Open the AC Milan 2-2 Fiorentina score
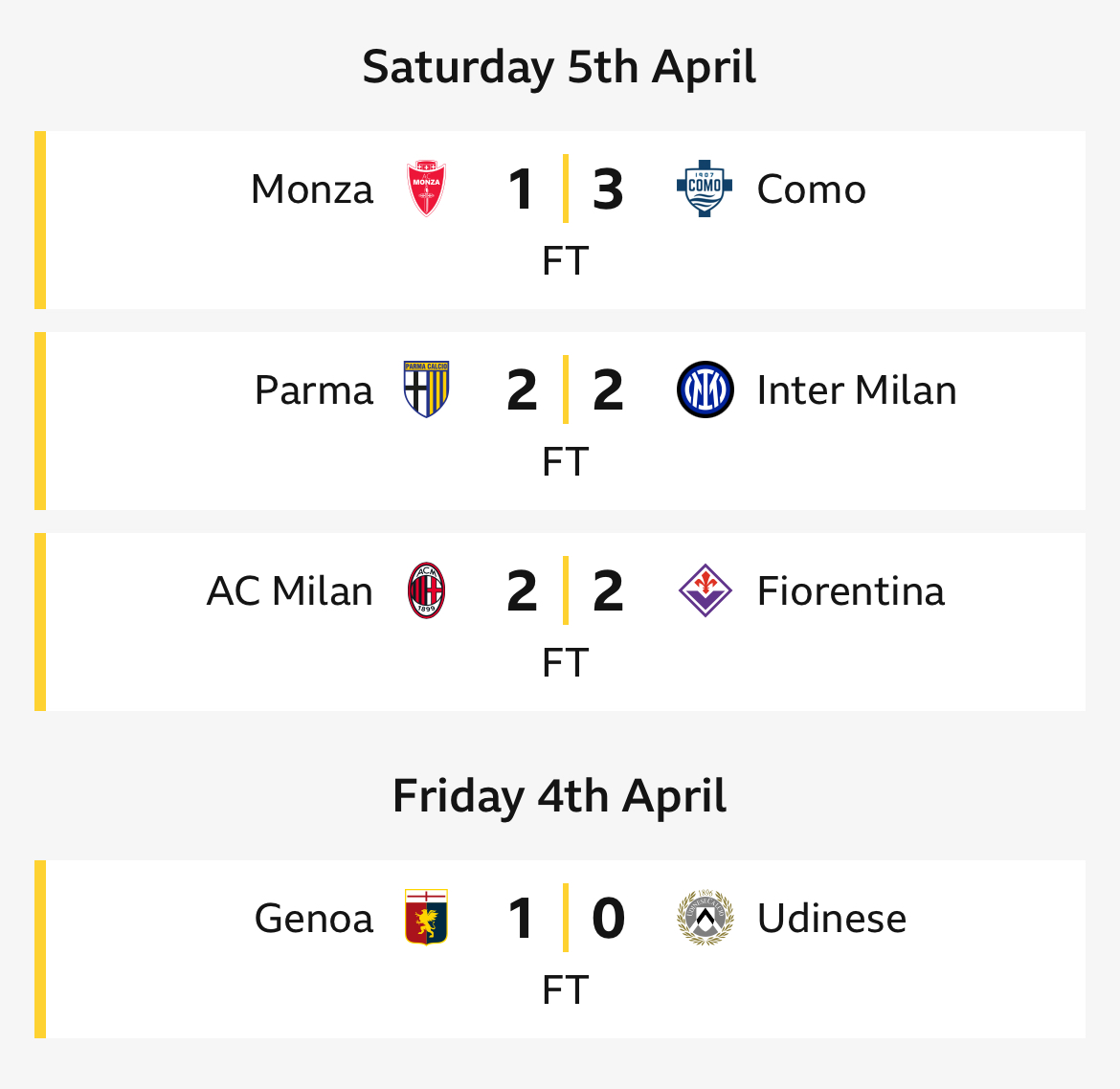 point(565,591)
